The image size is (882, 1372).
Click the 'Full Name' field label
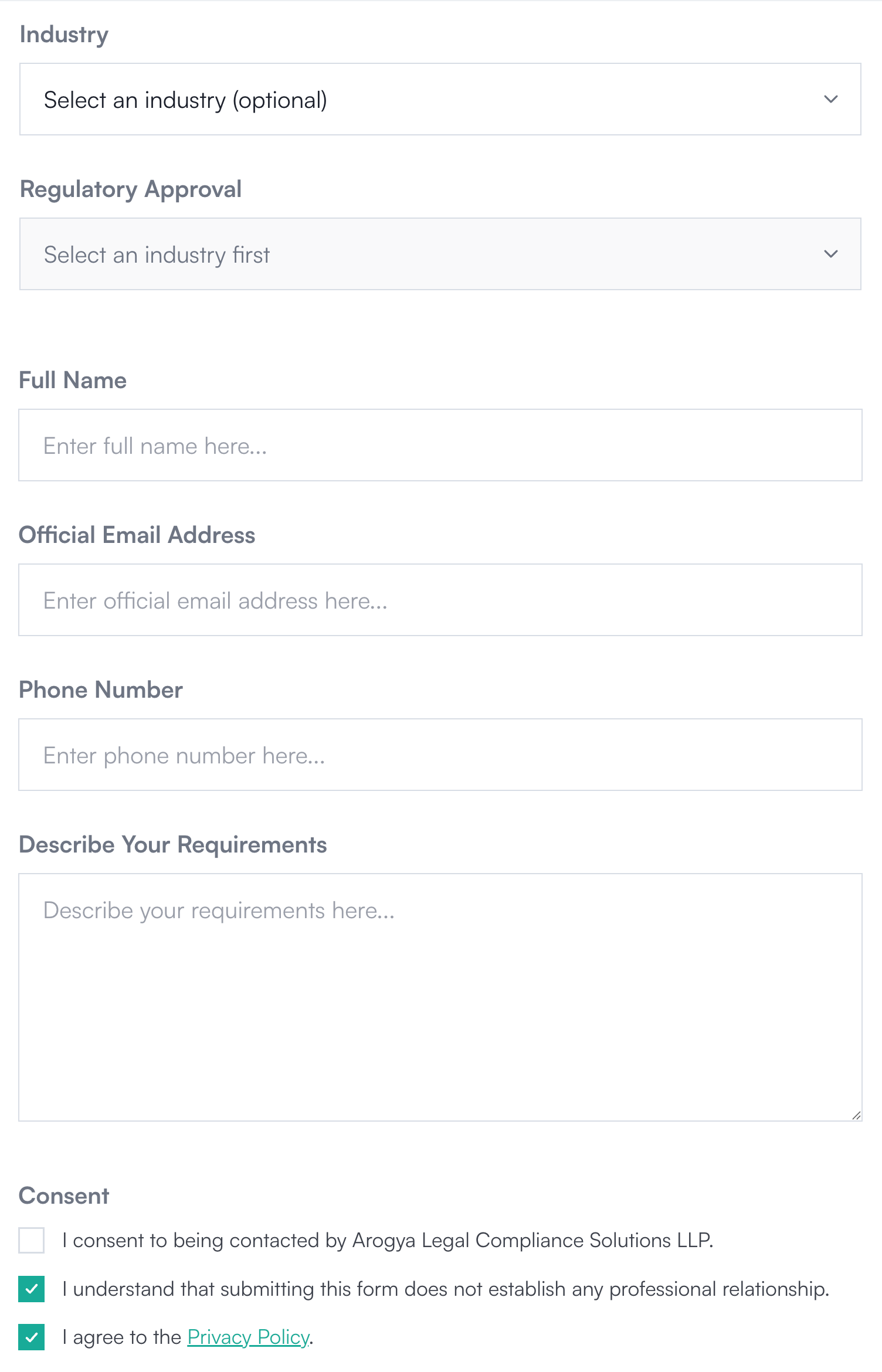[x=73, y=380]
